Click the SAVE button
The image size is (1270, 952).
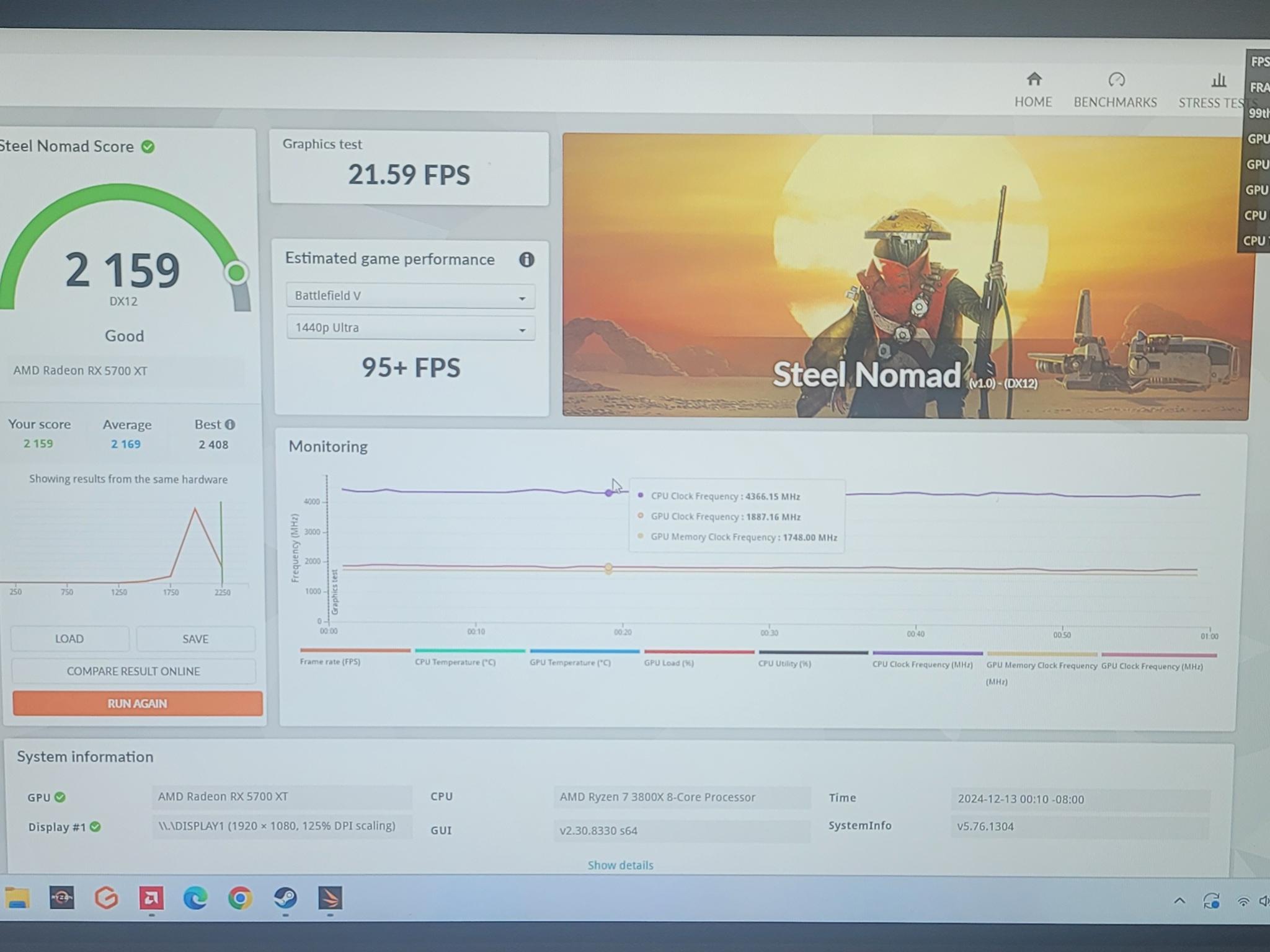click(x=195, y=639)
